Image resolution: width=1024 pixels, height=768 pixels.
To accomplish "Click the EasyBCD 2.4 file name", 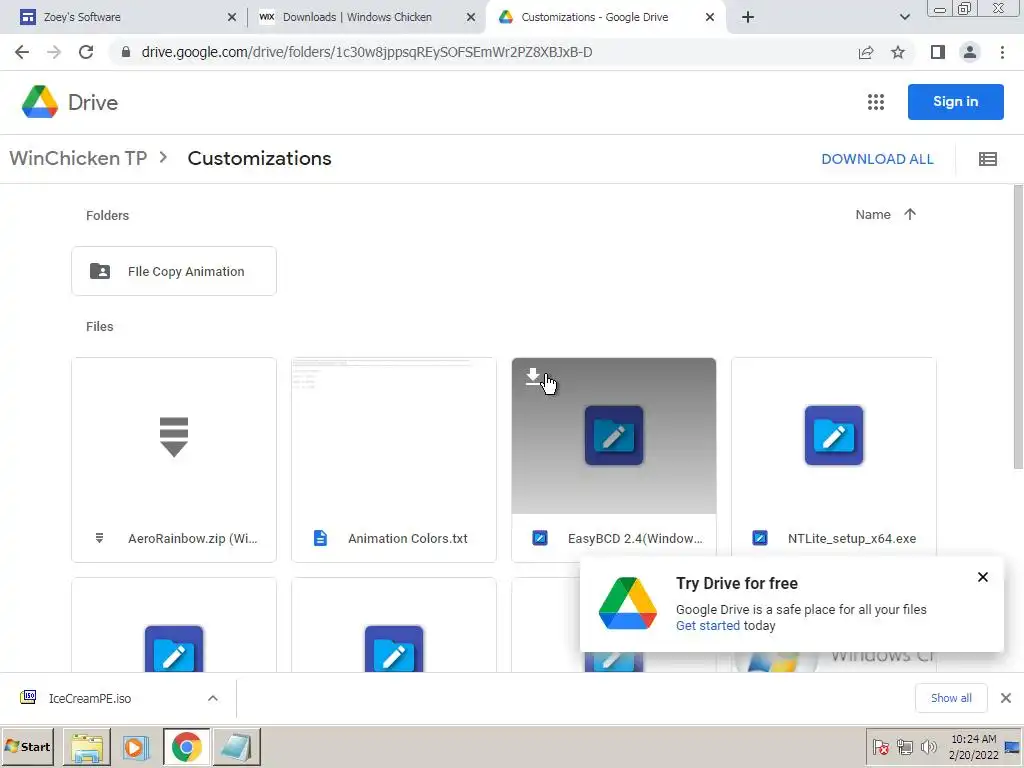I will click(x=635, y=538).
